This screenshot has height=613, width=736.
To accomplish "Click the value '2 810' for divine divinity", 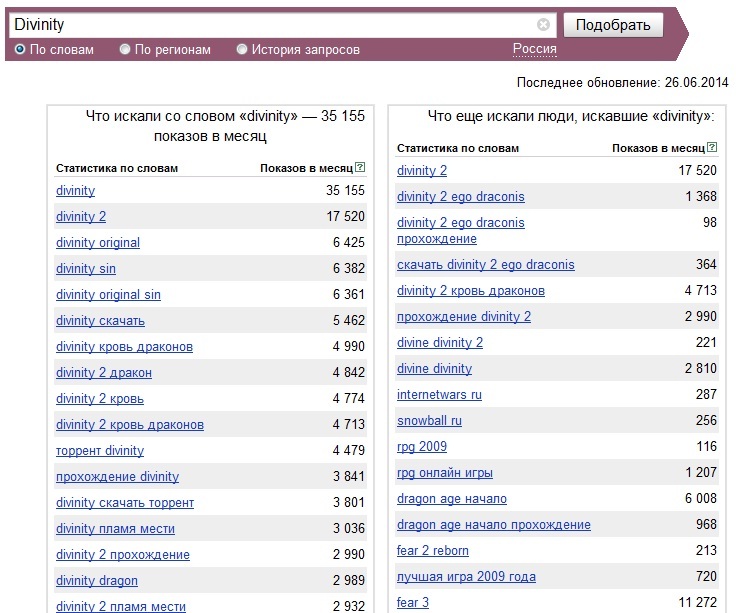I will tap(700, 369).
